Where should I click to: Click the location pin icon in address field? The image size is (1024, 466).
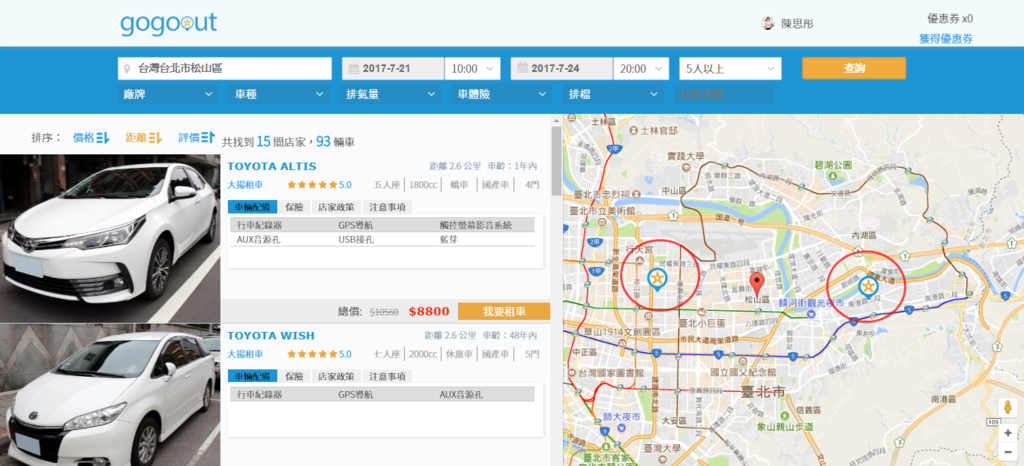pos(128,69)
